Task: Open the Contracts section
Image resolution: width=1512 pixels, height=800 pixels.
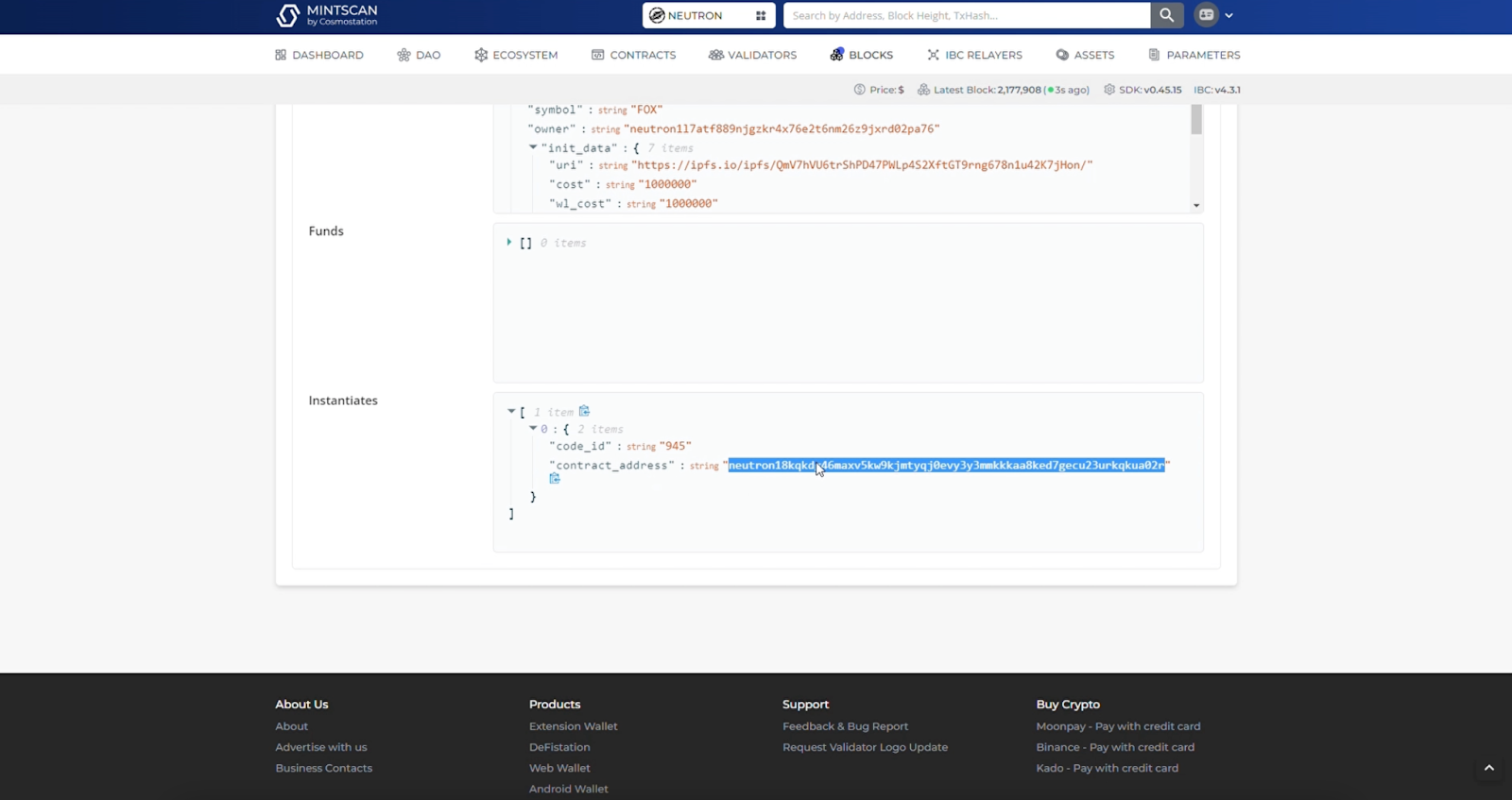Action: tap(633, 55)
